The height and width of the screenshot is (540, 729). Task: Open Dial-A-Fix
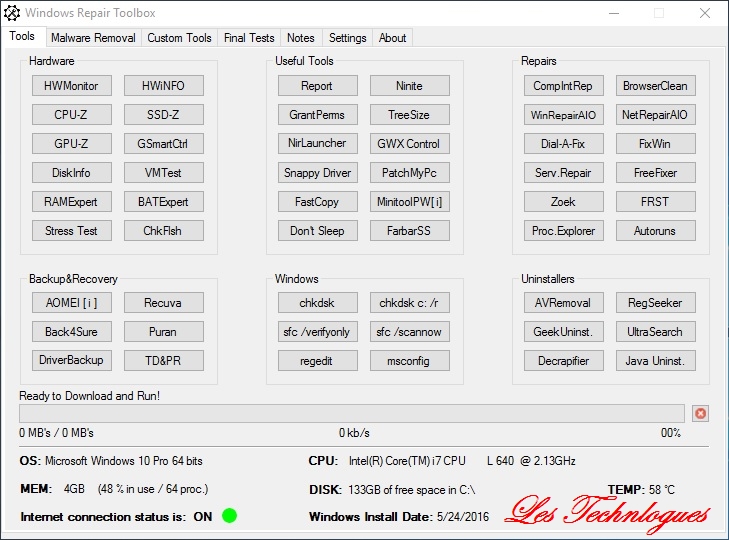coord(563,144)
